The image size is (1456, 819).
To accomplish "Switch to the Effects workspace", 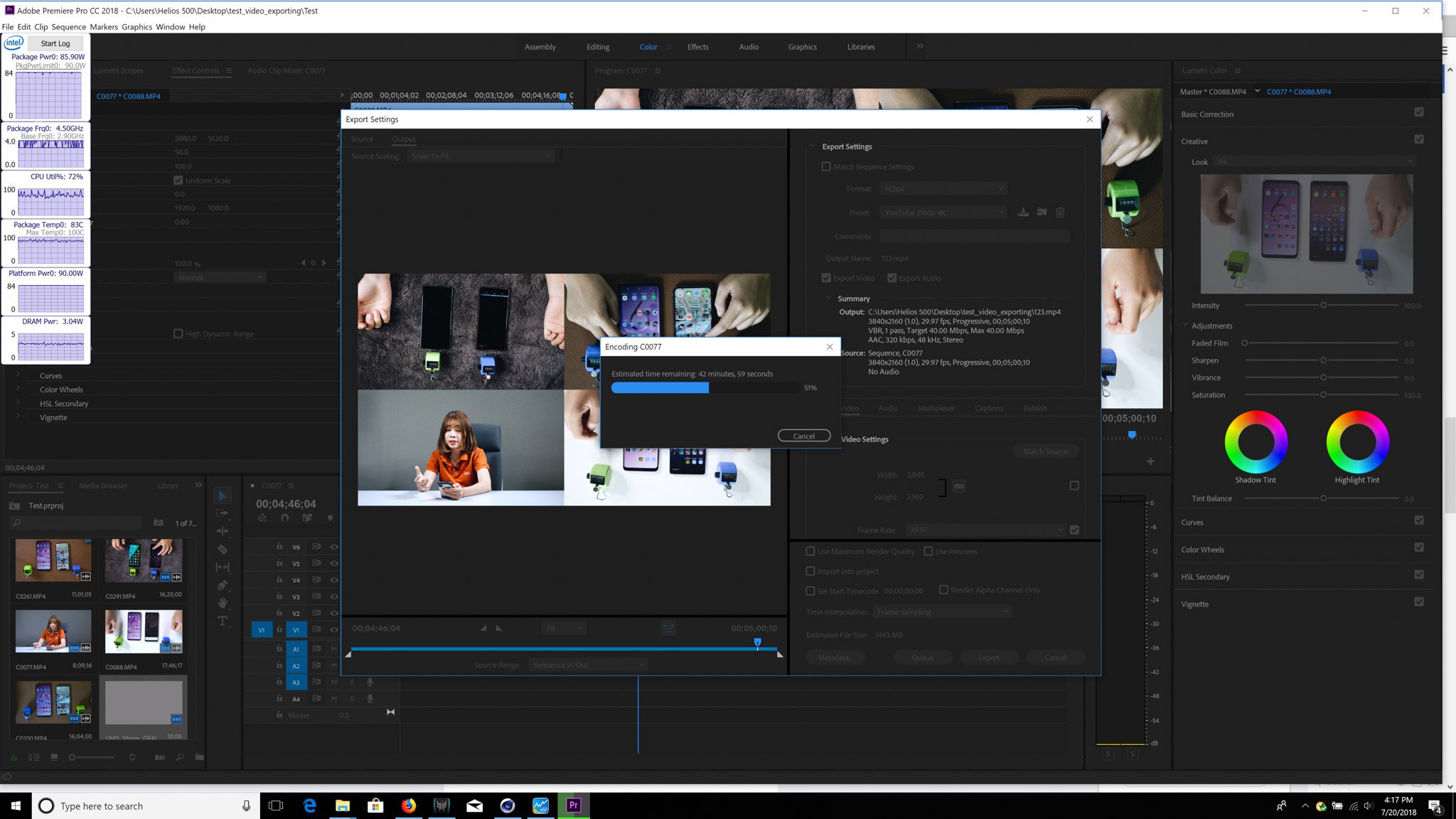I will click(697, 47).
